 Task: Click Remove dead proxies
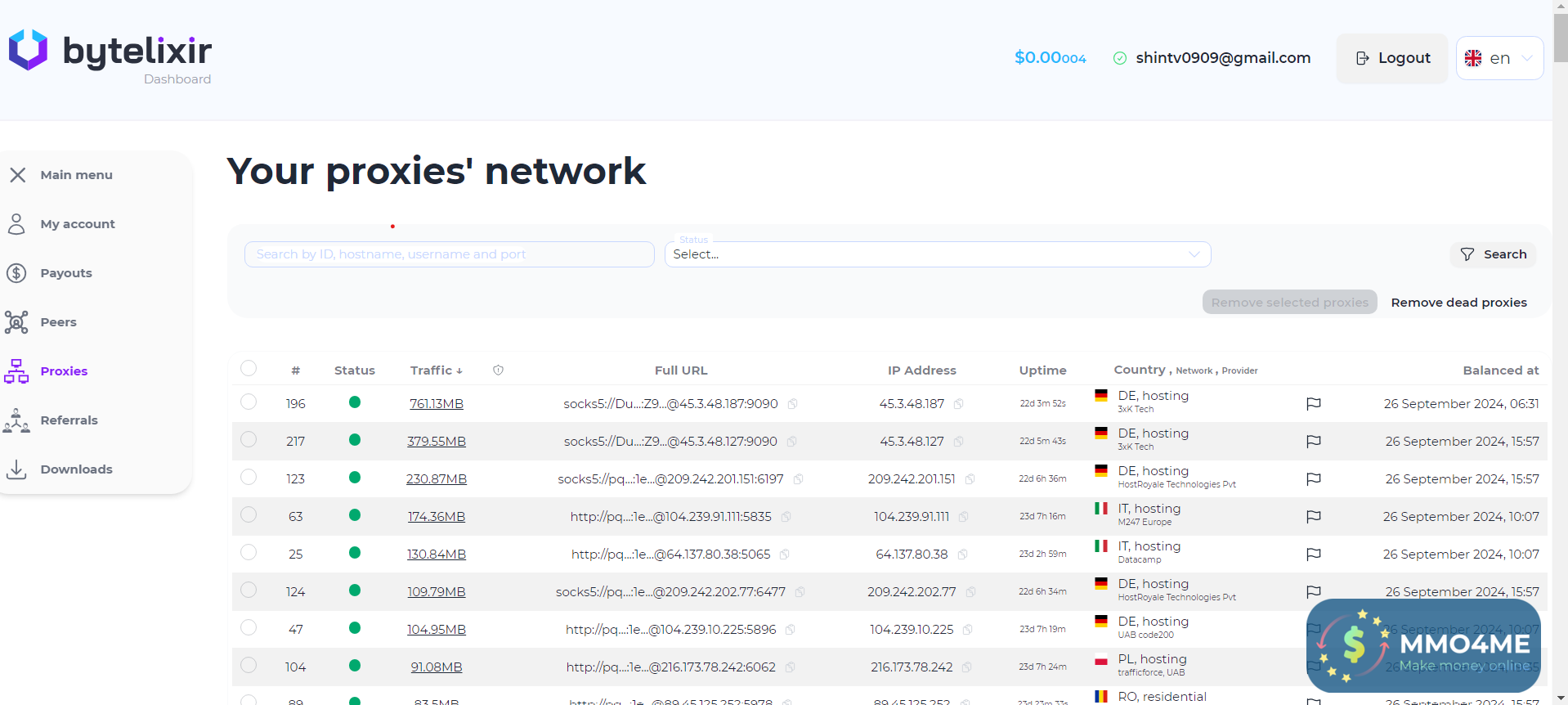(x=1458, y=303)
